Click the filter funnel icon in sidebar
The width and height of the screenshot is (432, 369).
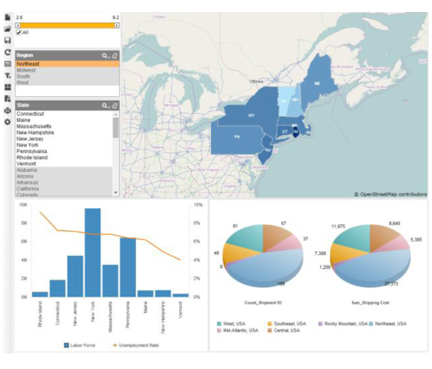[7, 76]
